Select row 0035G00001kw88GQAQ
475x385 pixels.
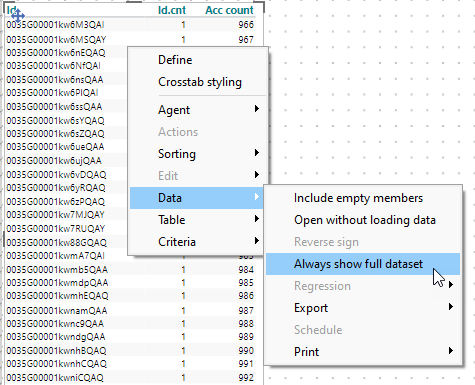click(56, 242)
